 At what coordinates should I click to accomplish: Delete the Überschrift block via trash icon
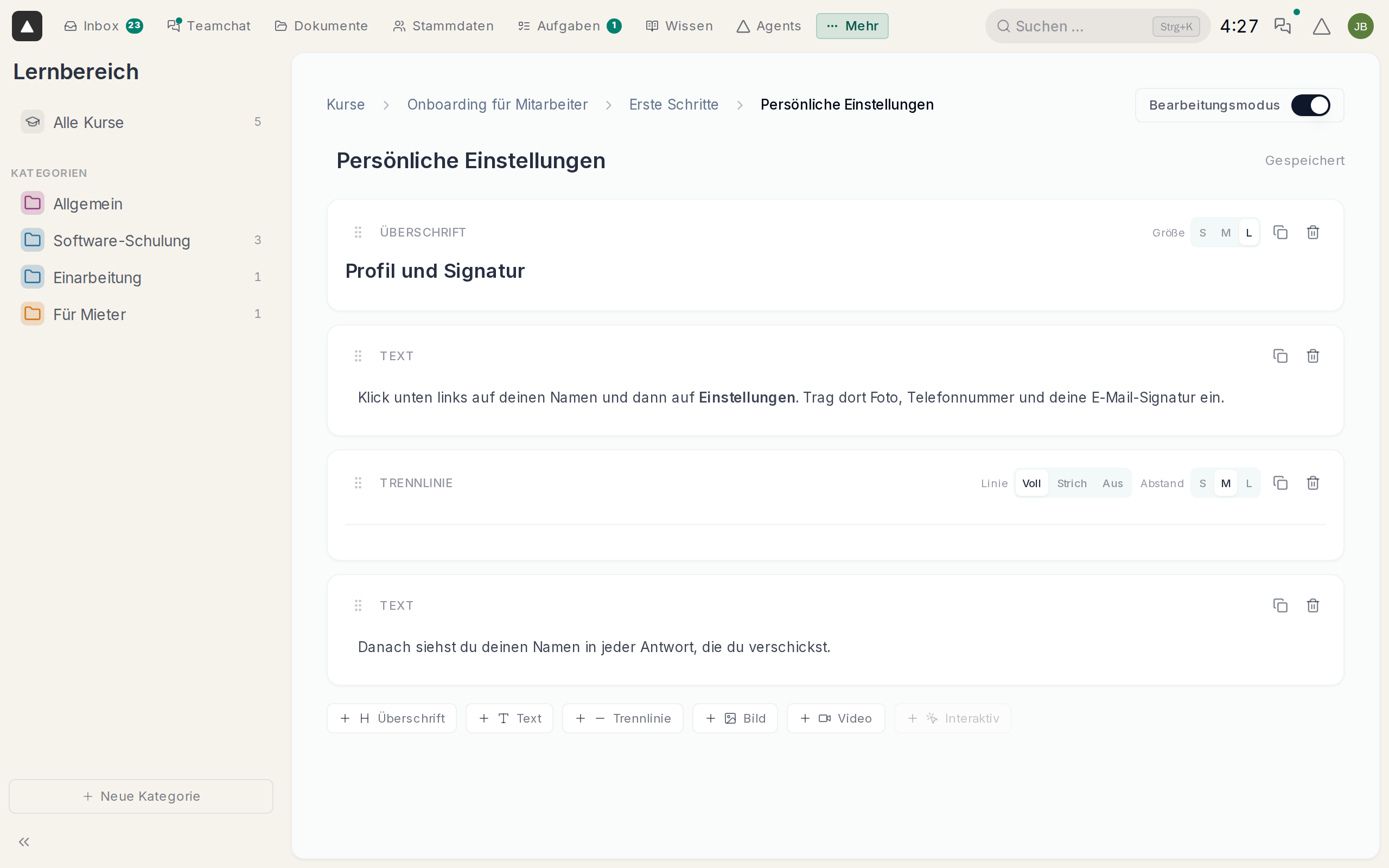click(x=1312, y=233)
